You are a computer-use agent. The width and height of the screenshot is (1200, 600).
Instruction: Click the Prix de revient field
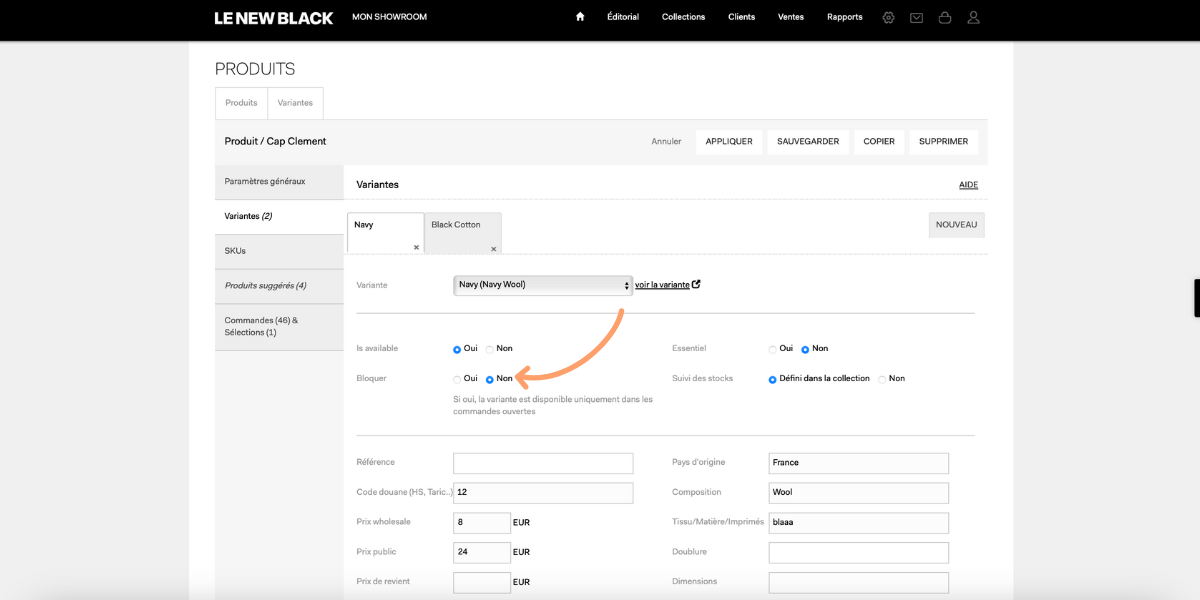482,582
